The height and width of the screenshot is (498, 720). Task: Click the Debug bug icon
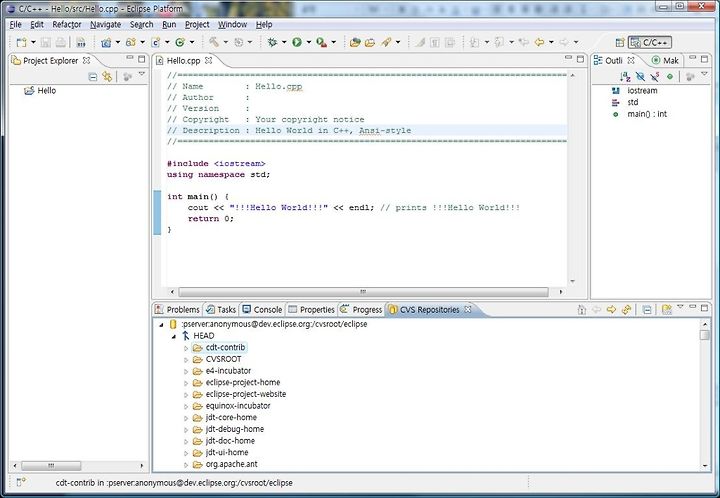272,42
